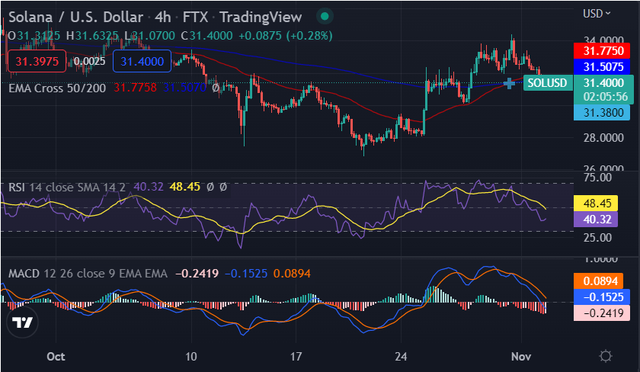Select the RSI 14 close SMA indicator label
Screen dimensions: 640x372
coord(67,187)
